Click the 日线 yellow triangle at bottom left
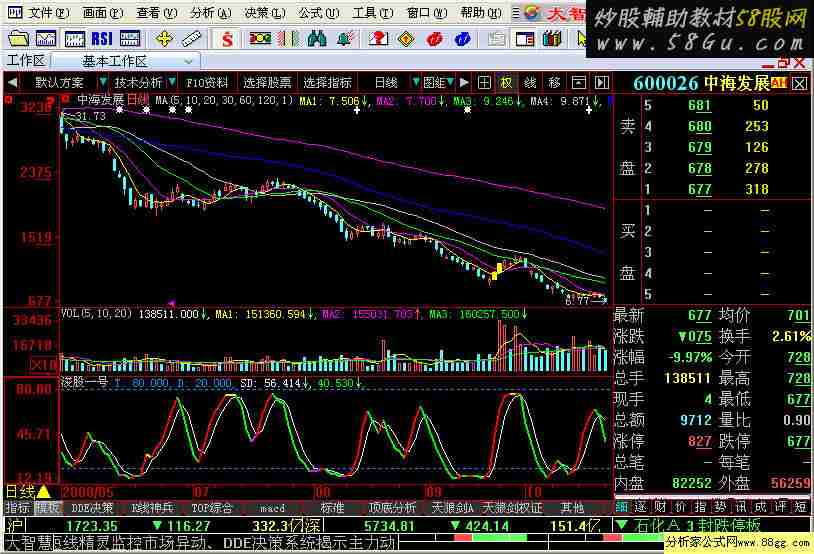The height and width of the screenshot is (554, 814). tap(44, 491)
